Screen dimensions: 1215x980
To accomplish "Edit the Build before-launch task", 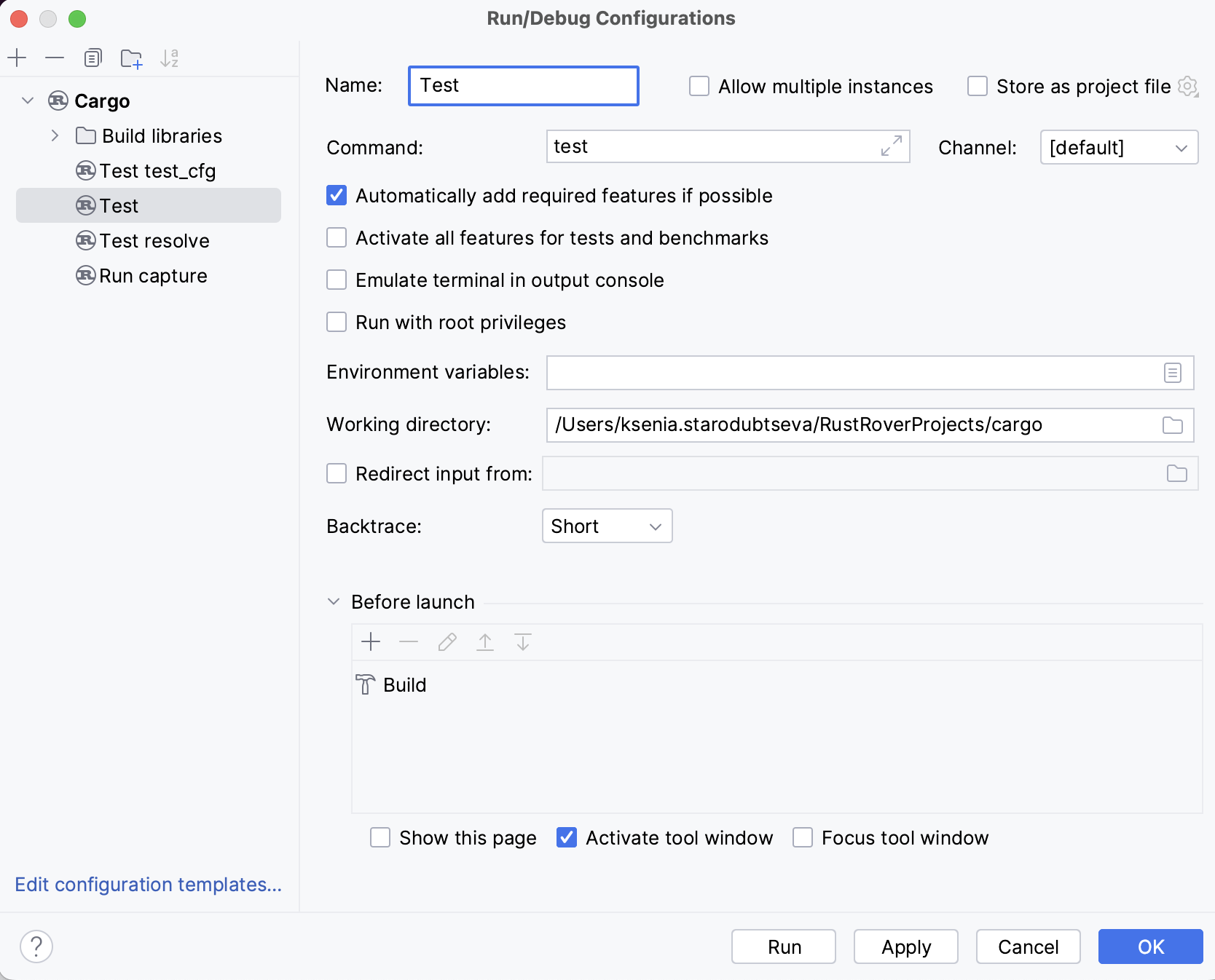I will (x=447, y=642).
